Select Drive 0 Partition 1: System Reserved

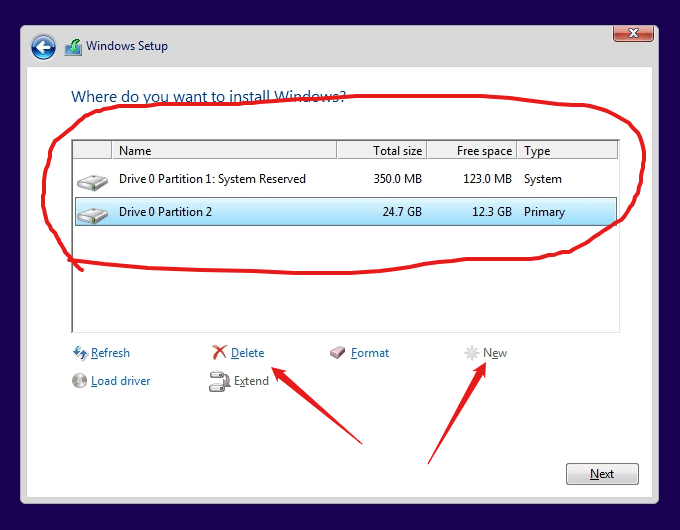pyautogui.click(x=346, y=179)
